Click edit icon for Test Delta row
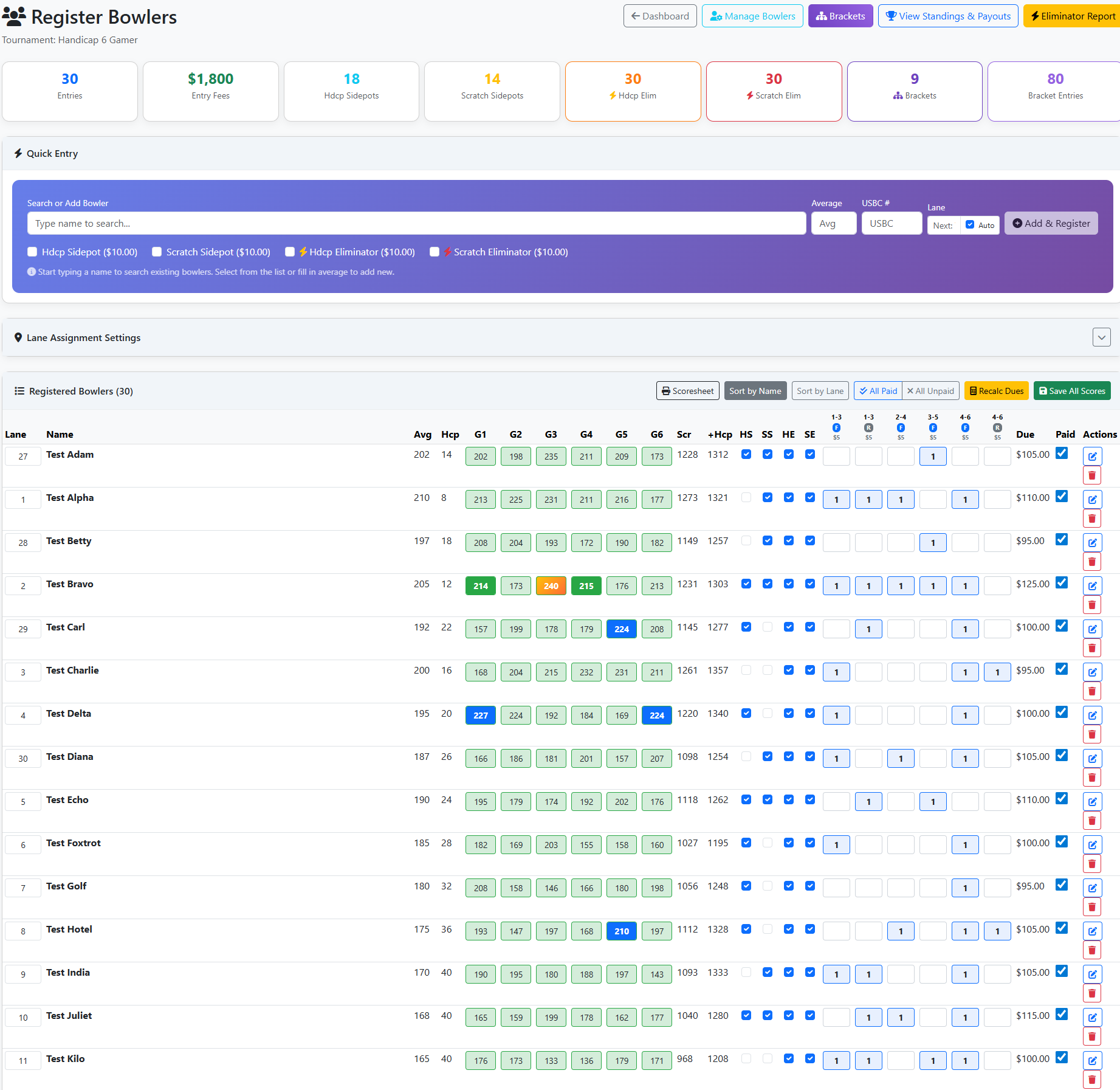 (x=1092, y=716)
